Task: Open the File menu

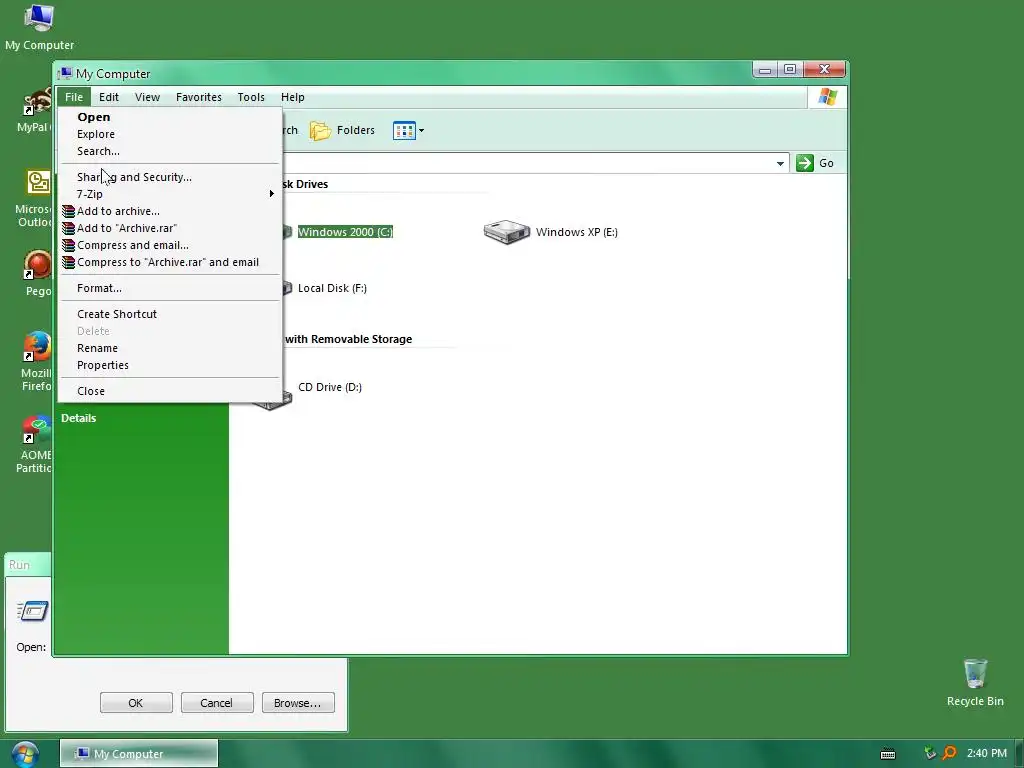Action: [x=74, y=97]
